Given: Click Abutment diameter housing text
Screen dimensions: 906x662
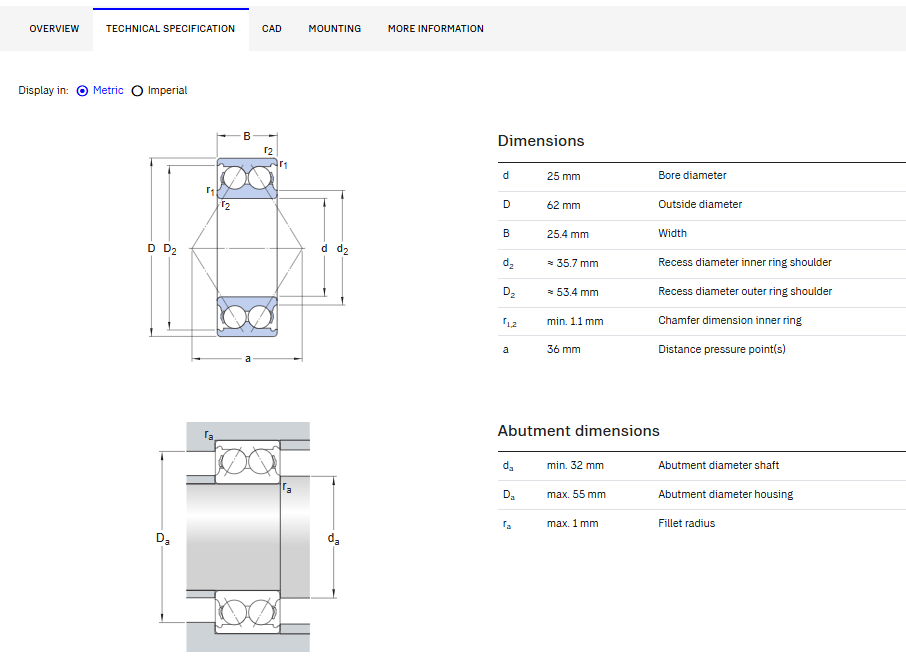Looking at the screenshot, I should (726, 494).
